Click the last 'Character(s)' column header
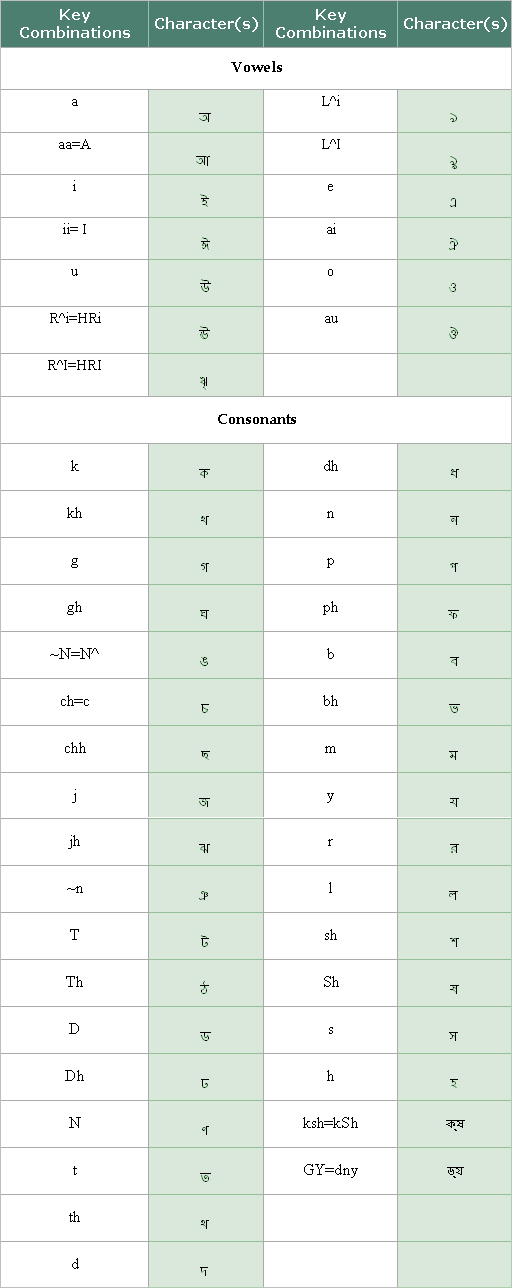 pyautogui.click(x=455, y=24)
